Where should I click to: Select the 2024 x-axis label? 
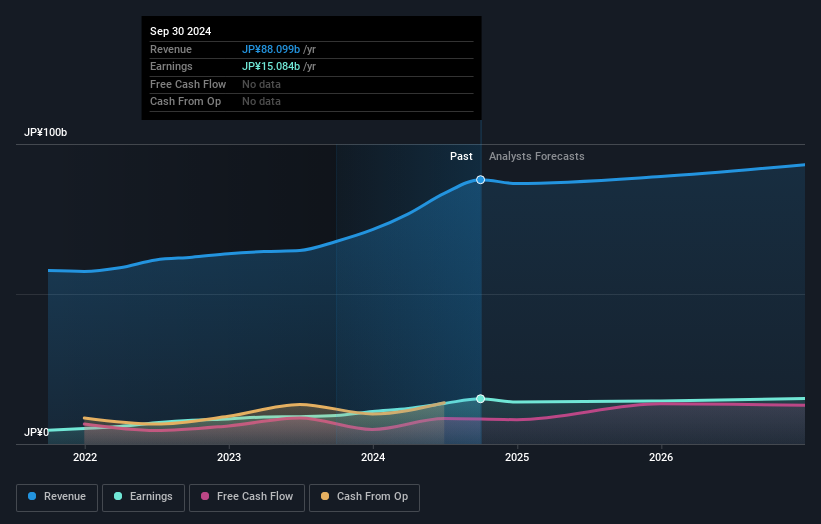tap(373, 457)
